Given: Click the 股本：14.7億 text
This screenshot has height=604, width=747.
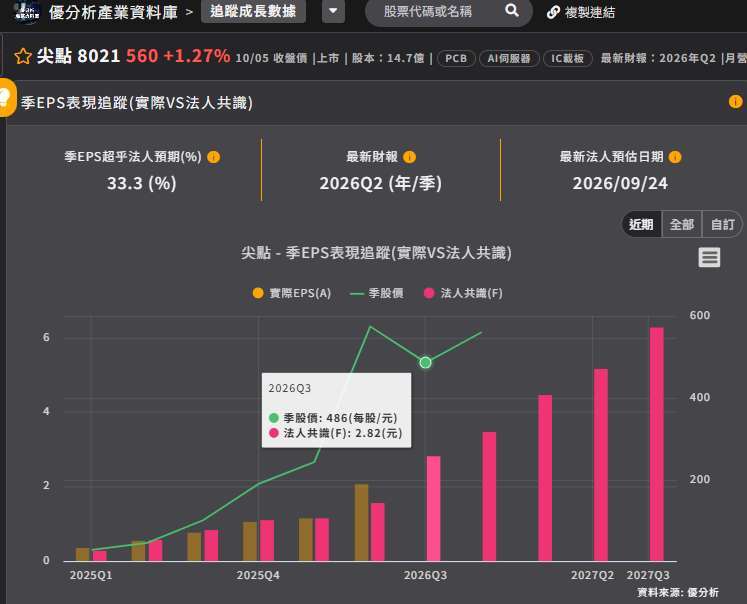Looking at the screenshot, I should click(388, 58).
